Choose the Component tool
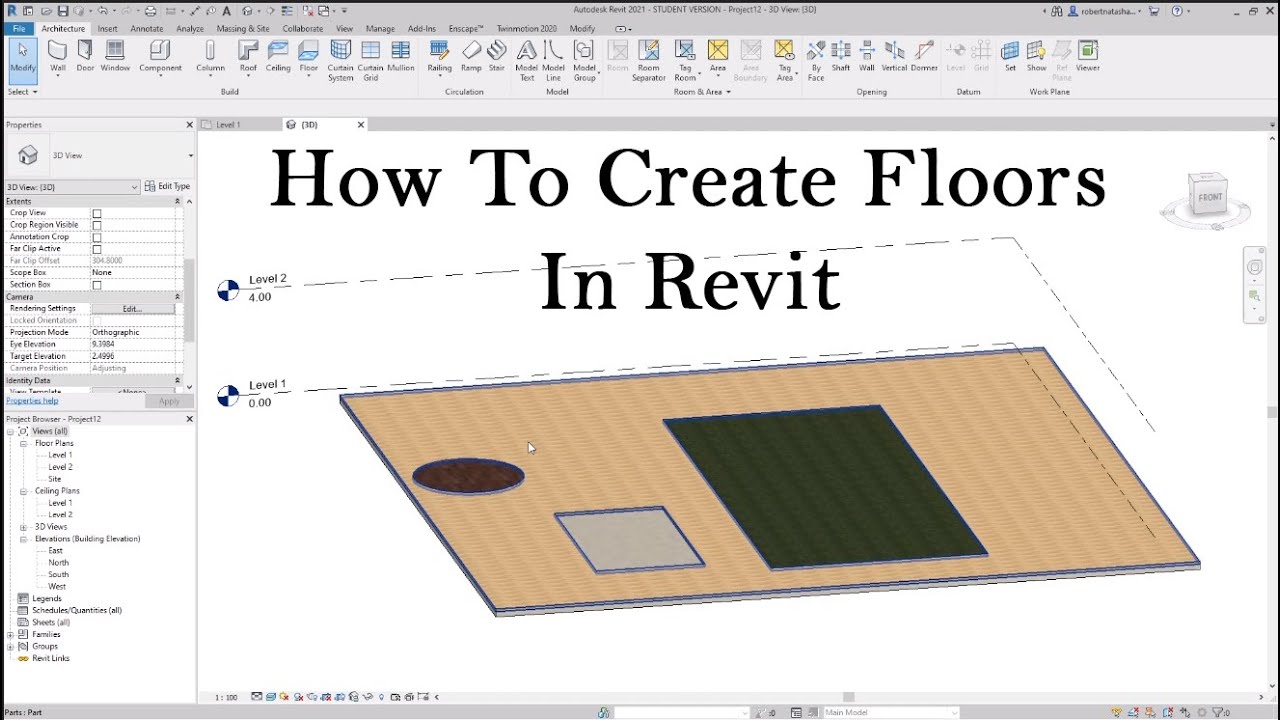 coord(160,57)
